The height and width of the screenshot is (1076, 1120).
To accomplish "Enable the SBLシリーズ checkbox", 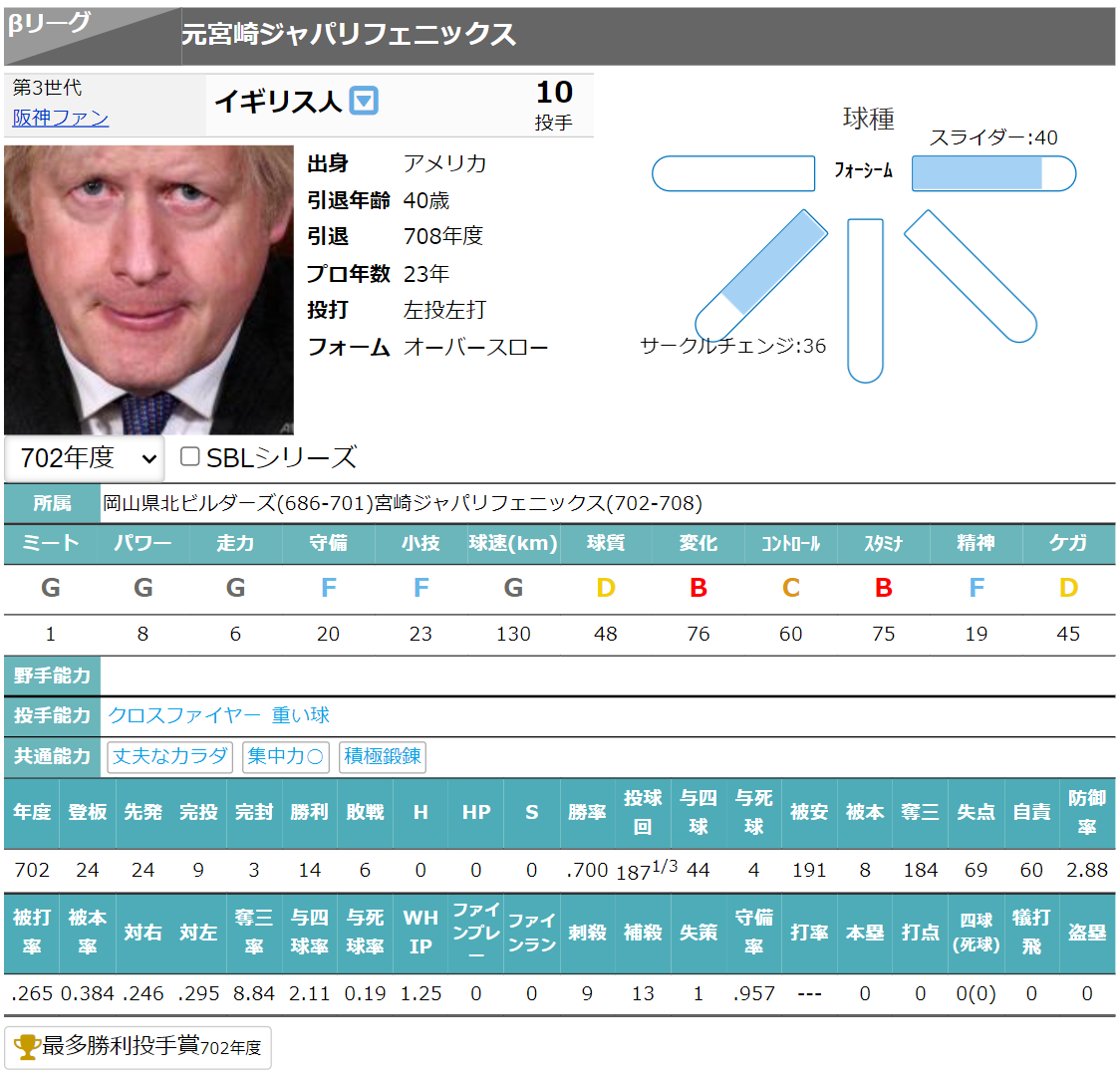I will (189, 457).
